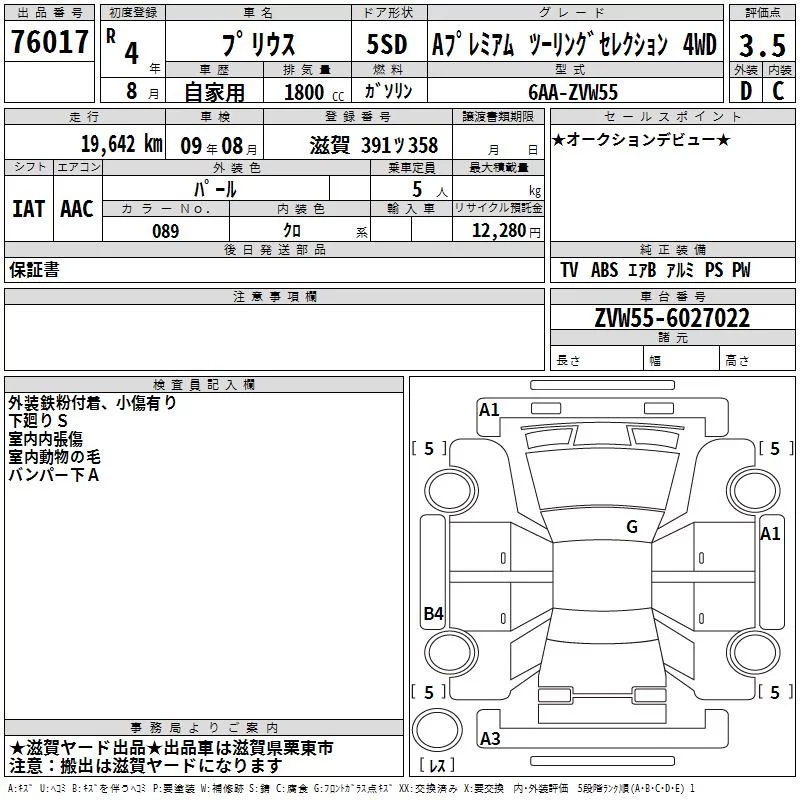Viewport: 800px width, 800px height.
Task: Select damage mark A1 on top bumper
Action: point(489,410)
